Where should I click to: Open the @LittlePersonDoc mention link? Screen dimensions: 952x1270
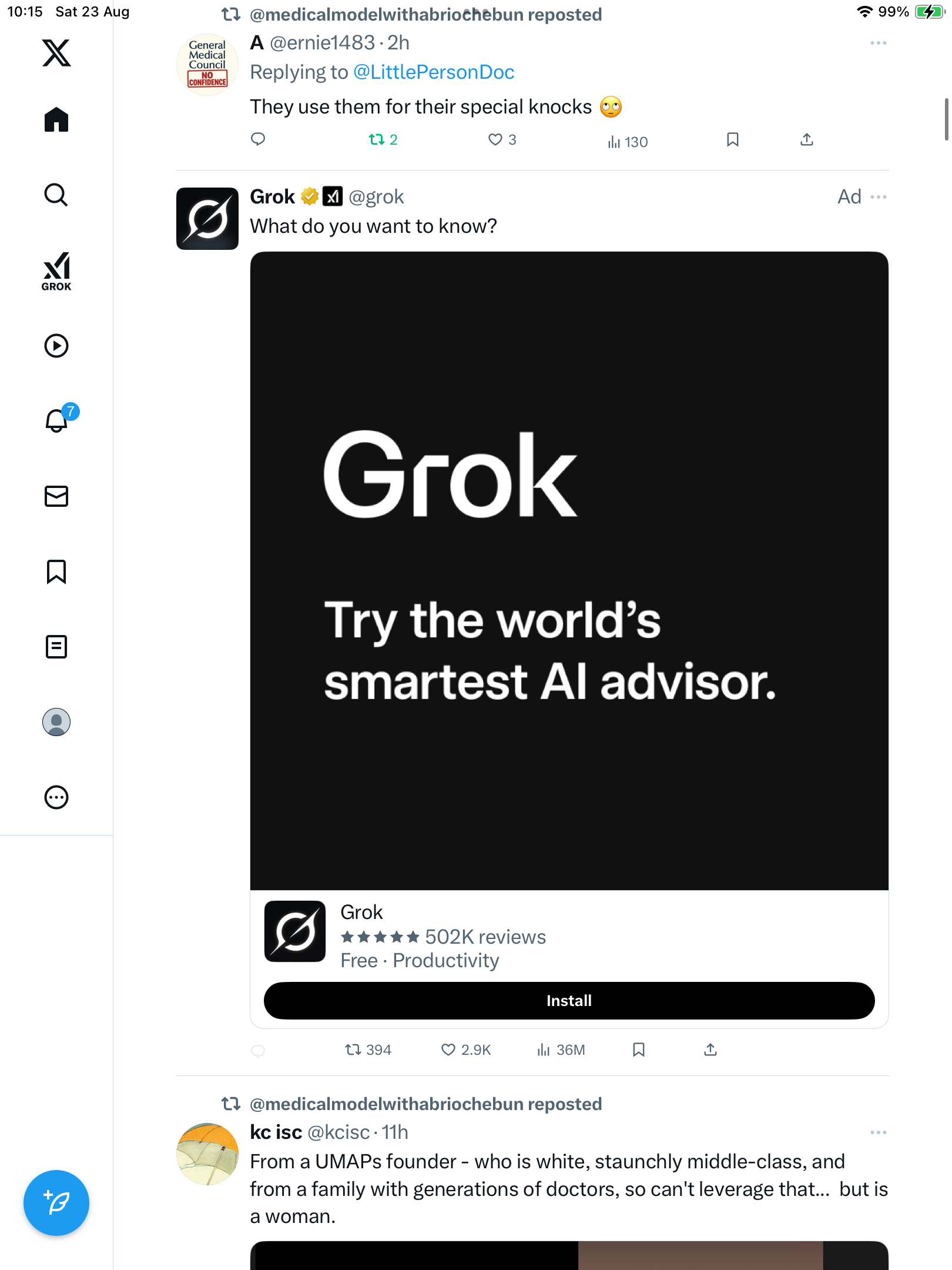tap(434, 72)
